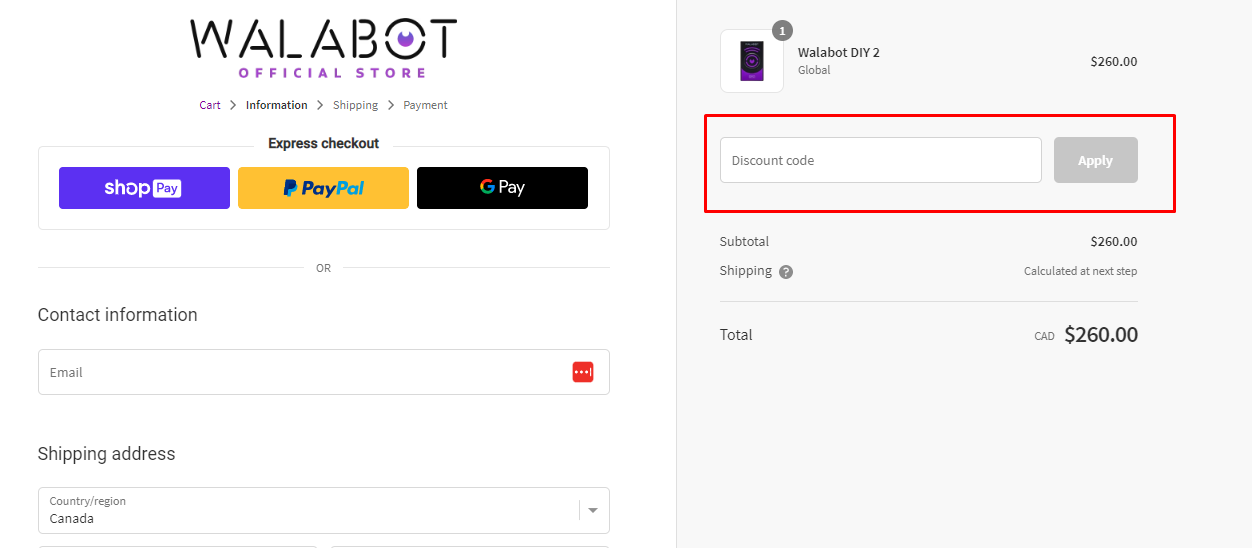Click the Contact information heading
The height and width of the screenshot is (548, 1252).
117,315
